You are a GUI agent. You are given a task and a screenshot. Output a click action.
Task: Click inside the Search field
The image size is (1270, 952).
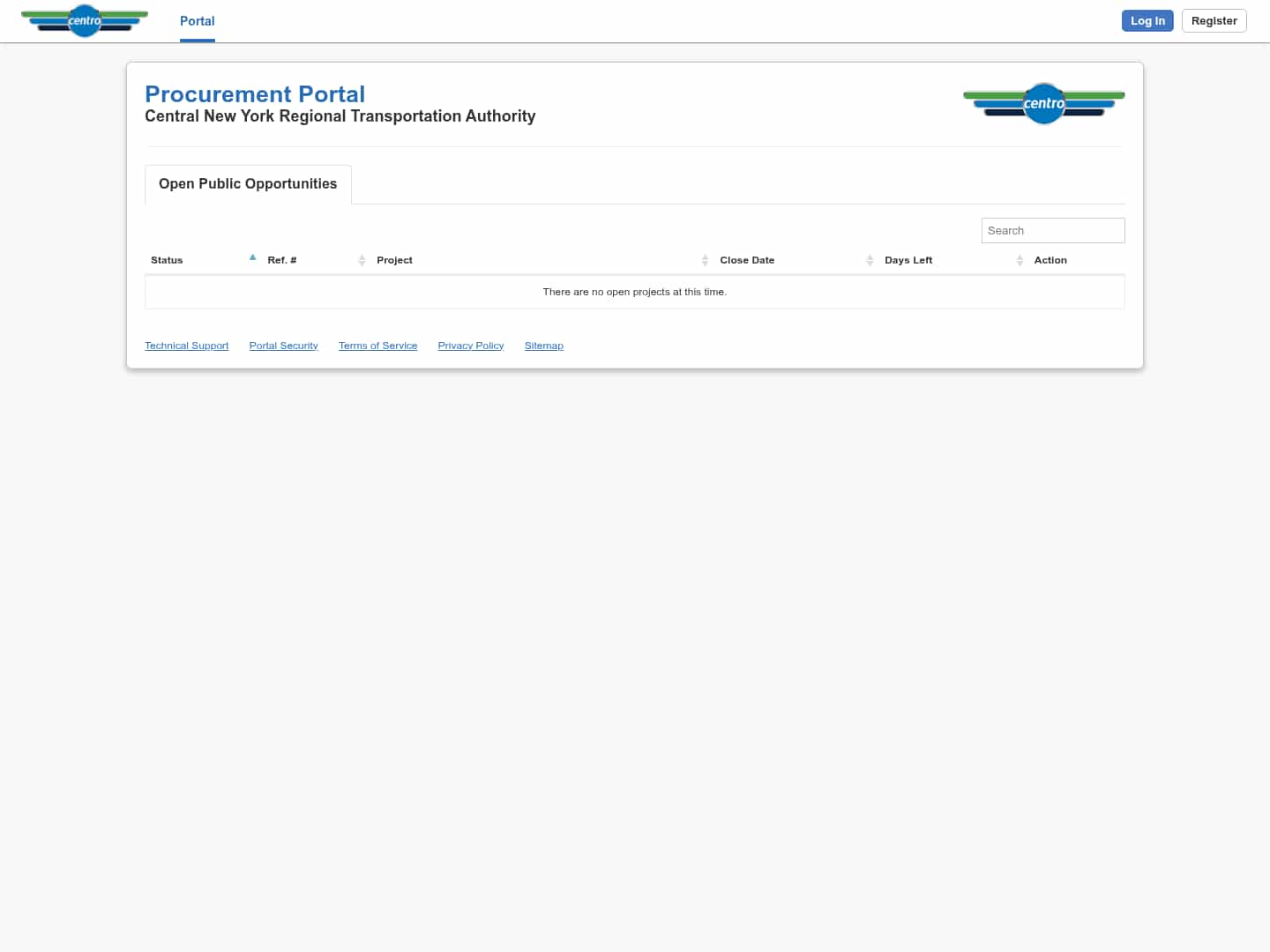click(x=1053, y=230)
